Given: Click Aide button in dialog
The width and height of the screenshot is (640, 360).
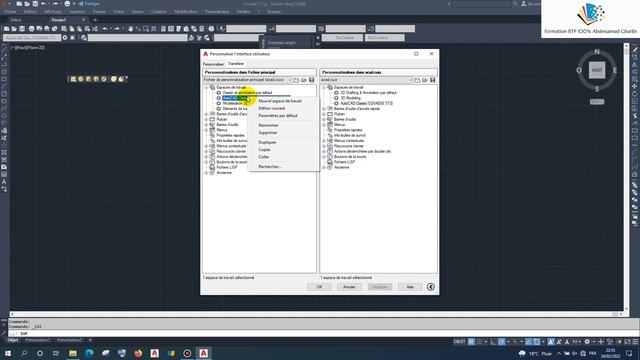Looking at the screenshot, I should (x=410, y=287).
